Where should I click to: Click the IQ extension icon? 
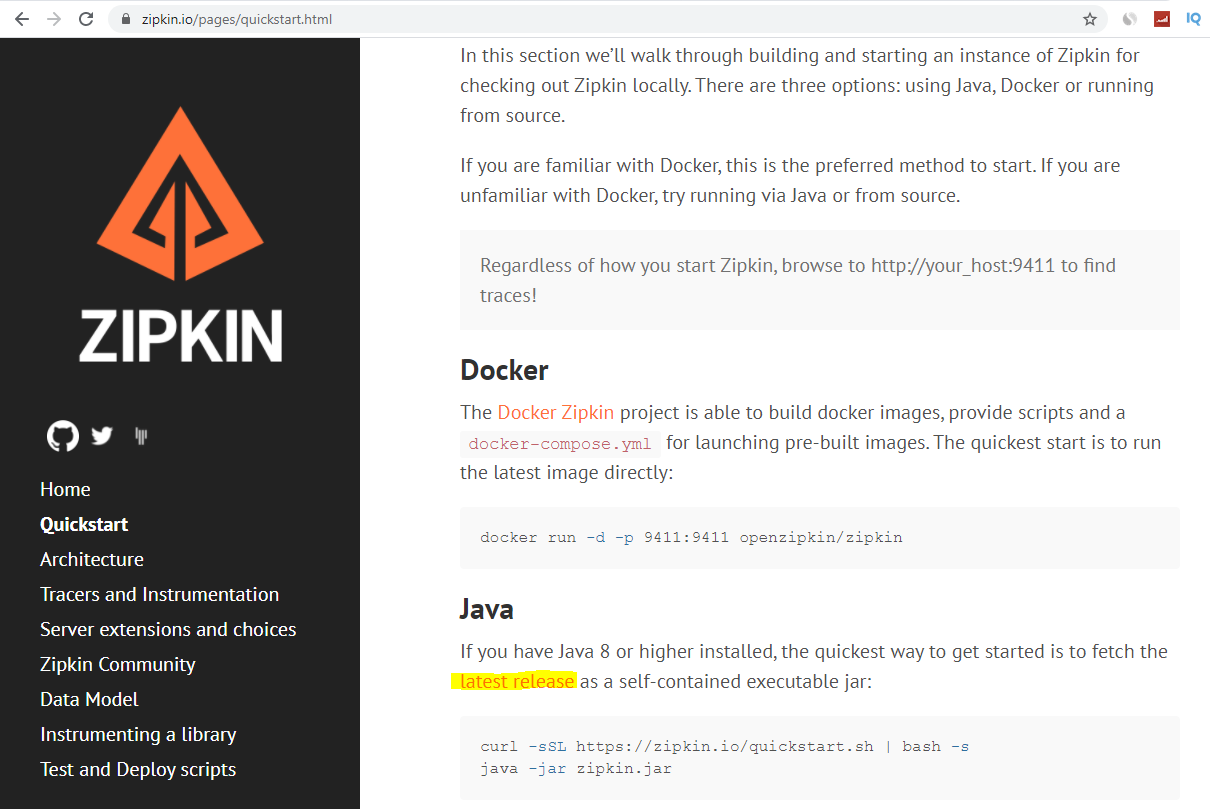(x=1193, y=19)
